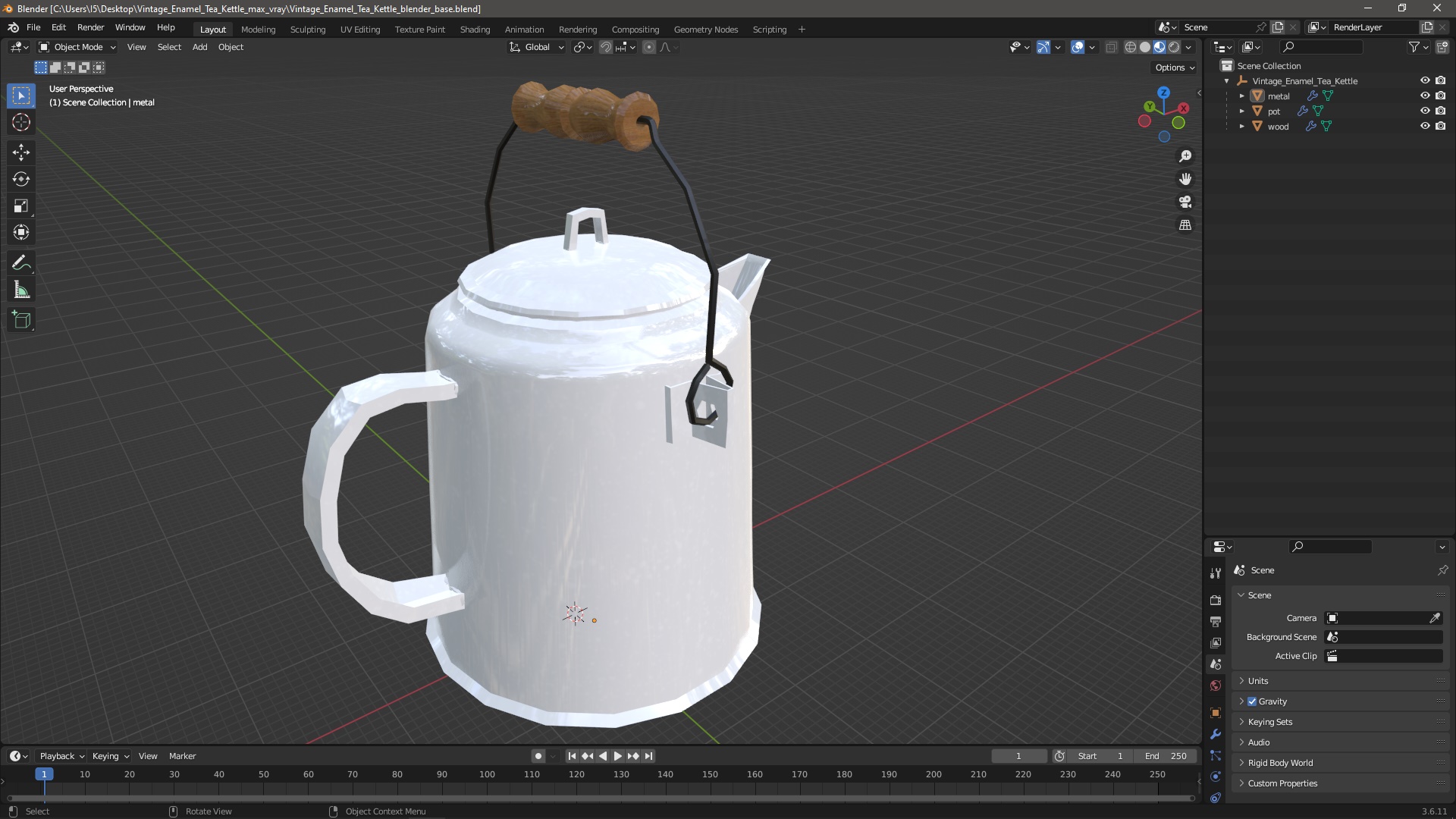The image size is (1456, 819).
Task: Switch to the Shading workspace tab
Action: point(475,30)
